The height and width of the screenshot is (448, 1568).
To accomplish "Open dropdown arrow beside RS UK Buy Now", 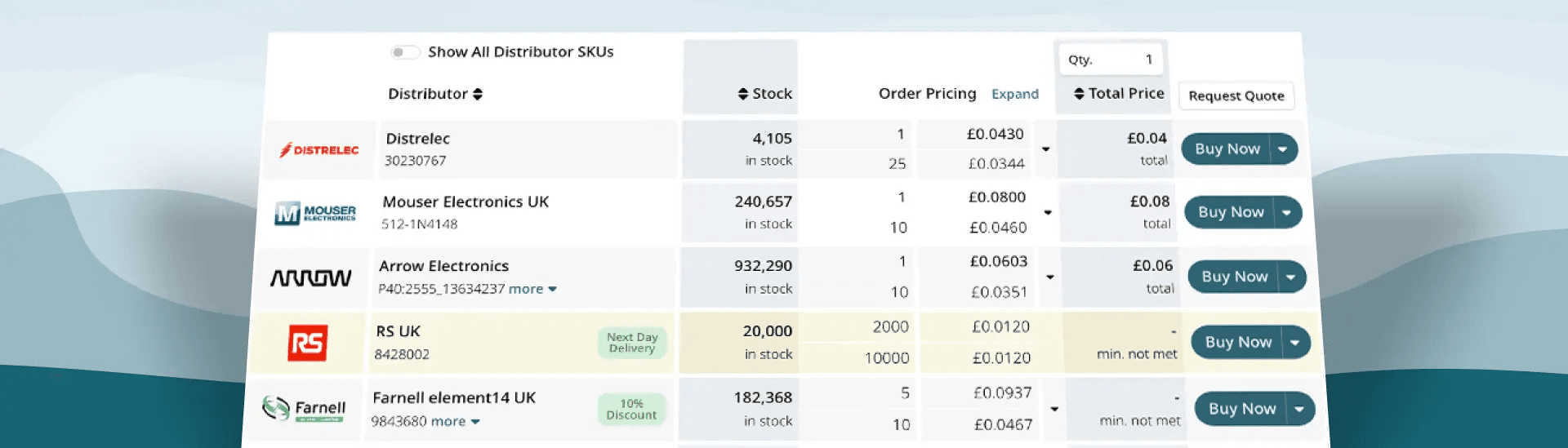I will (x=1294, y=343).
